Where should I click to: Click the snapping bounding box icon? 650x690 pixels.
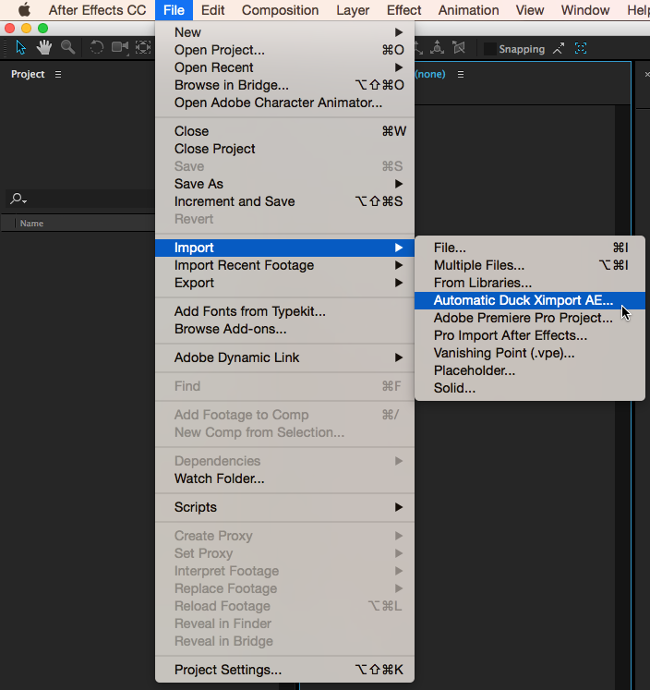coord(581,49)
